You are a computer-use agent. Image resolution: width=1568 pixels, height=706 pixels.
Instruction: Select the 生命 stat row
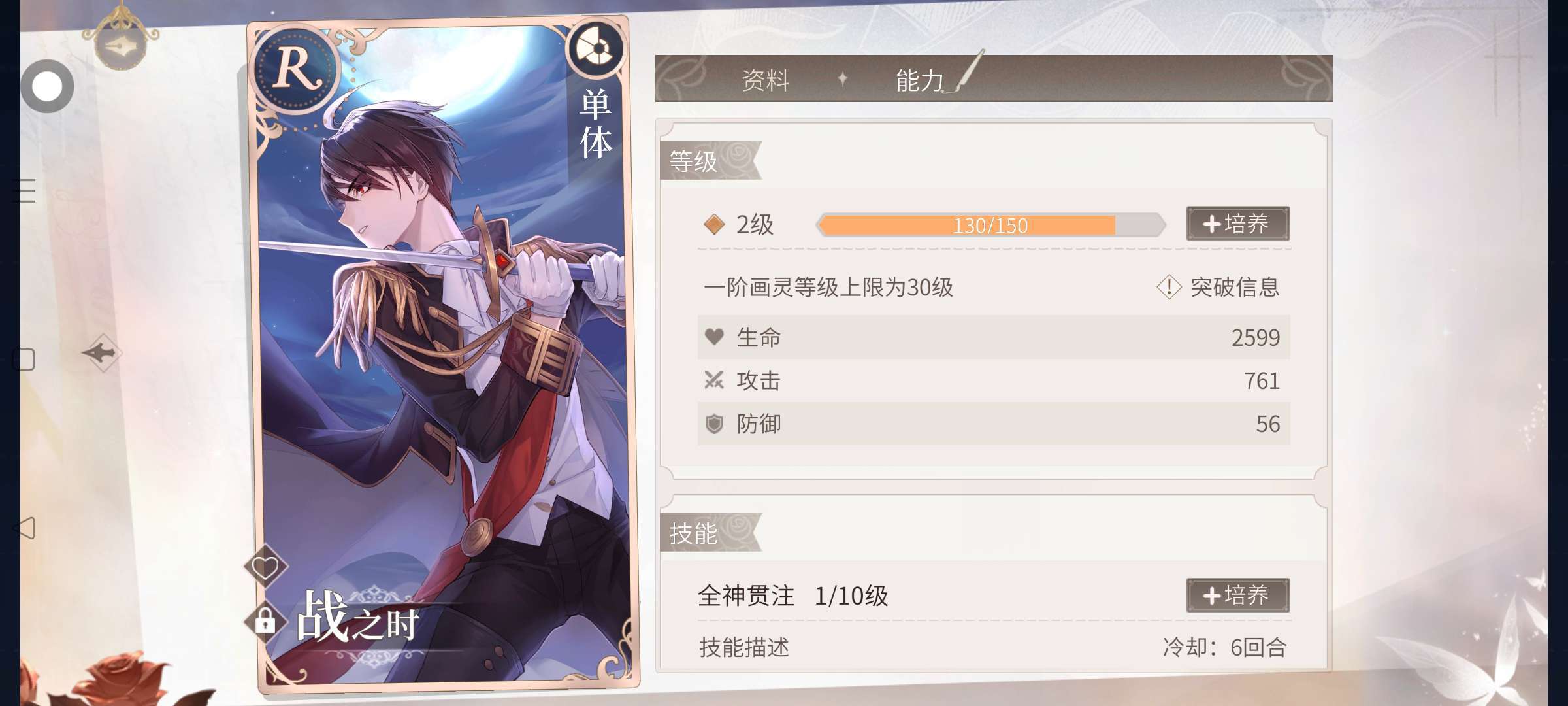tap(994, 337)
